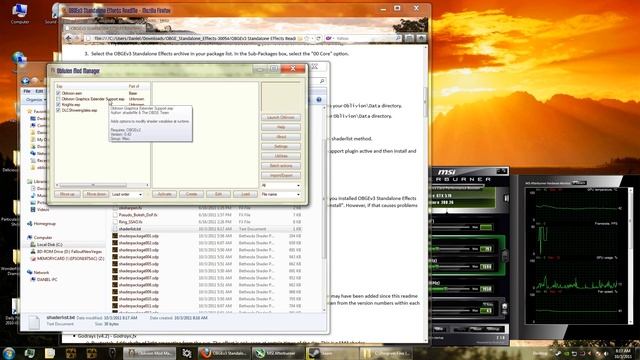Click Move up button in Mod Manager
The height and width of the screenshot is (360, 640).
tap(67, 194)
